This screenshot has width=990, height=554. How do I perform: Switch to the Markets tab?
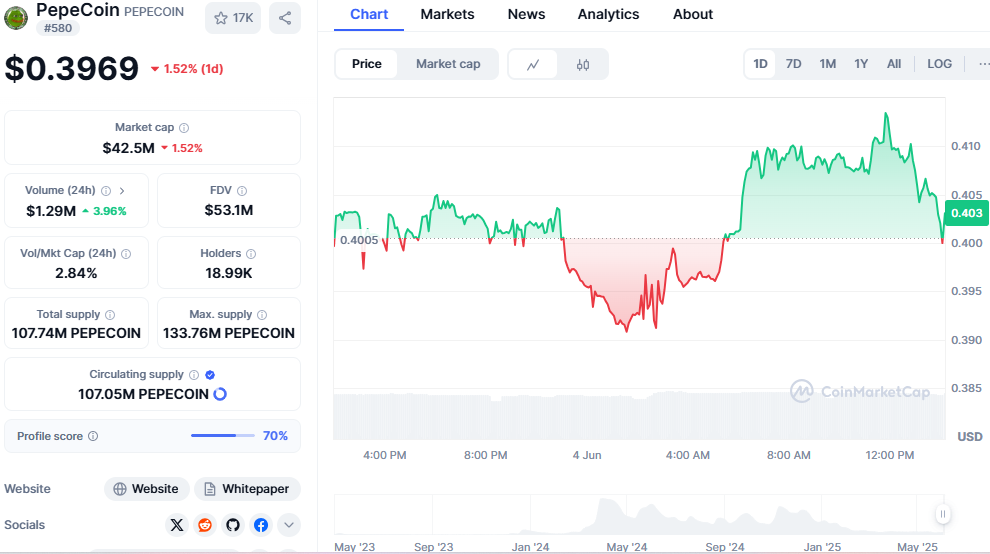[x=447, y=15]
